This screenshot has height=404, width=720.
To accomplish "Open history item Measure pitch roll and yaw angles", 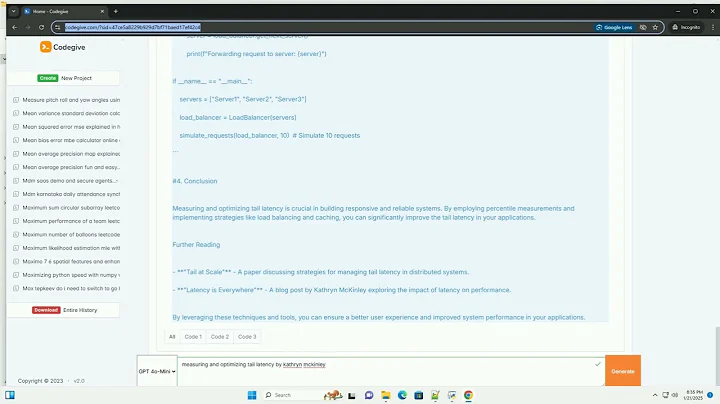I will [x=71, y=100].
